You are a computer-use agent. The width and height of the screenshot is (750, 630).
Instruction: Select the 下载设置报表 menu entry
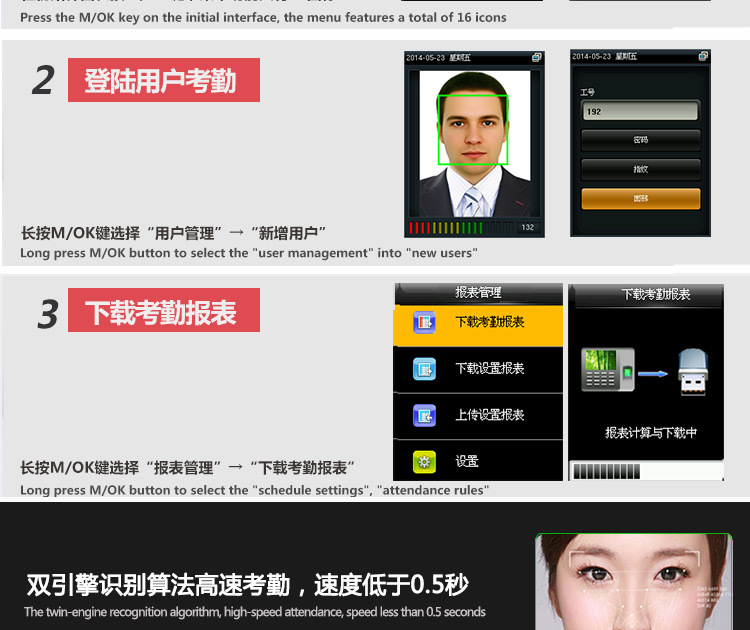pyautogui.click(x=478, y=370)
